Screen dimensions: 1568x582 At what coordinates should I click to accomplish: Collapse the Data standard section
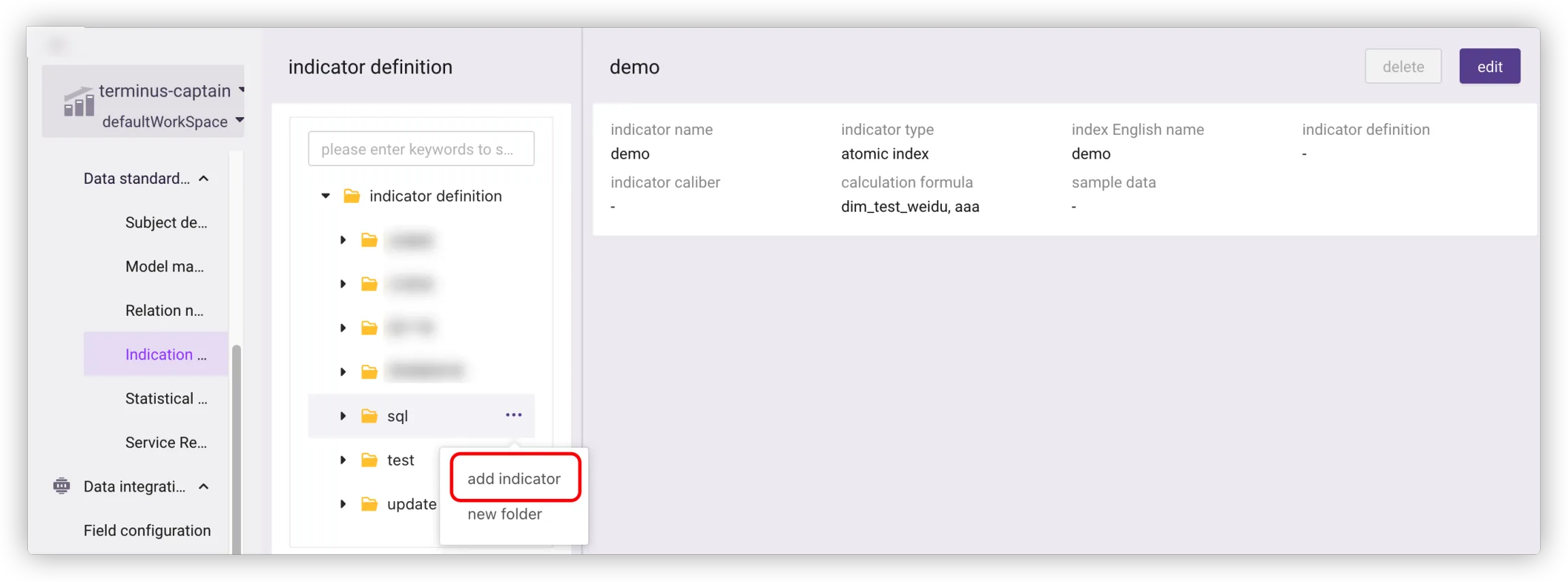click(203, 178)
